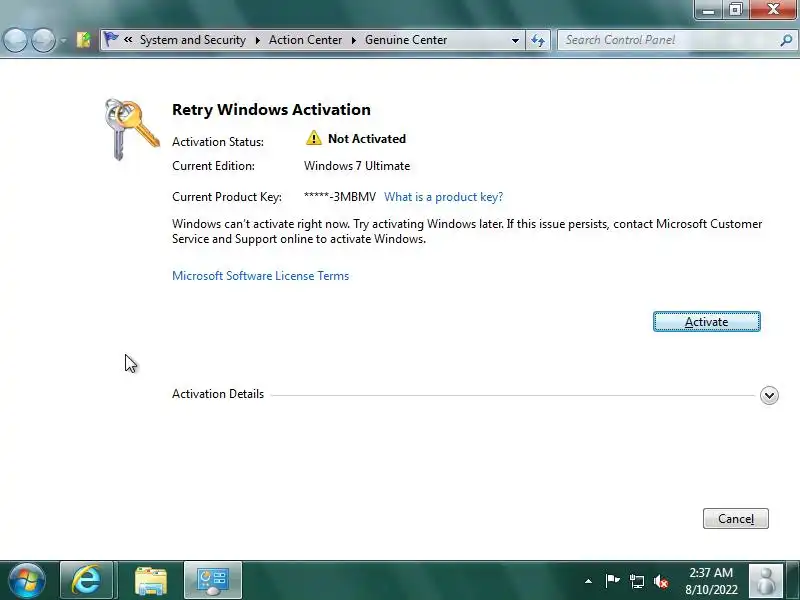Select the '*****-3MBMV' product key text

click(340, 197)
